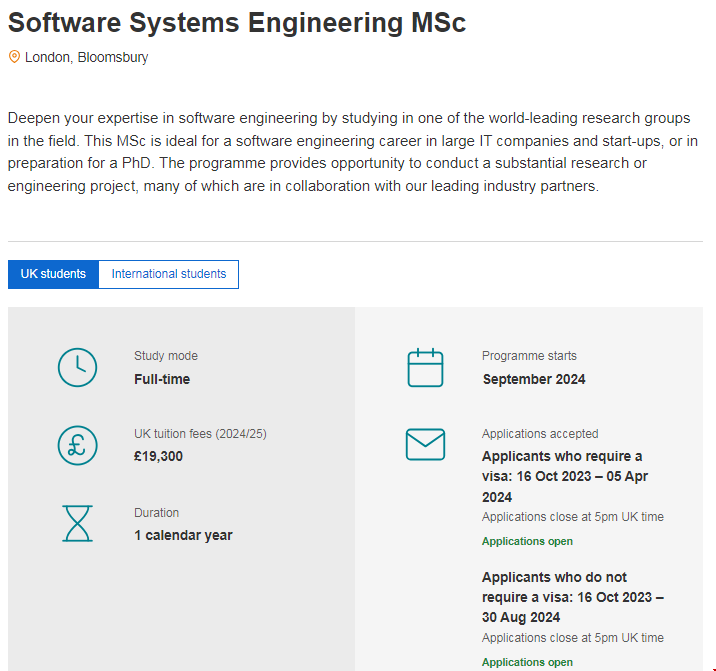Click the £19,300 tuition fee amount
This screenshot has height=671, width=716.
tap(158, 457)
